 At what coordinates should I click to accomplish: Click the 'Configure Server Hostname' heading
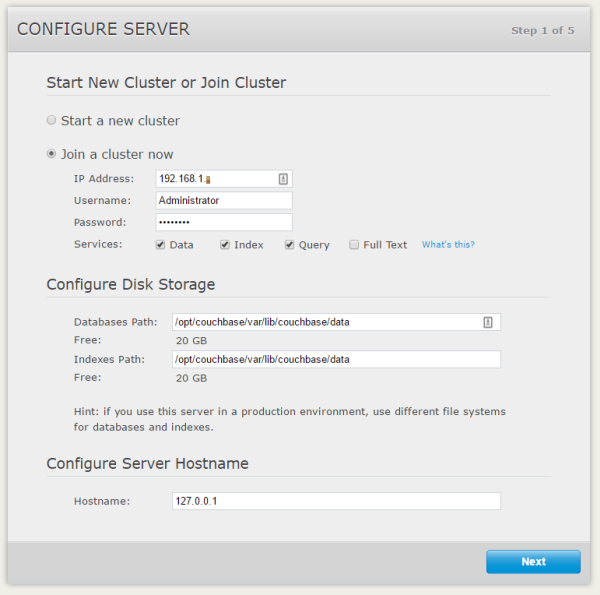(x=147, y=463)
